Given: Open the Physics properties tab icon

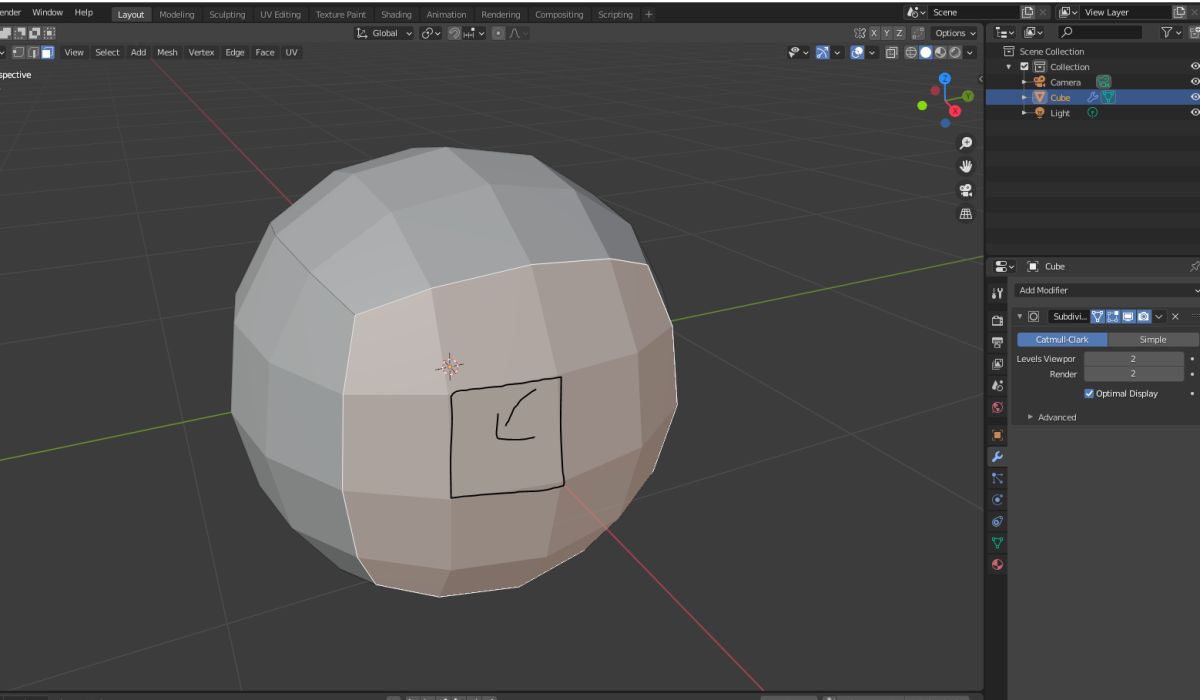Looking at the screenshot, I should click(x=997, y=499).
